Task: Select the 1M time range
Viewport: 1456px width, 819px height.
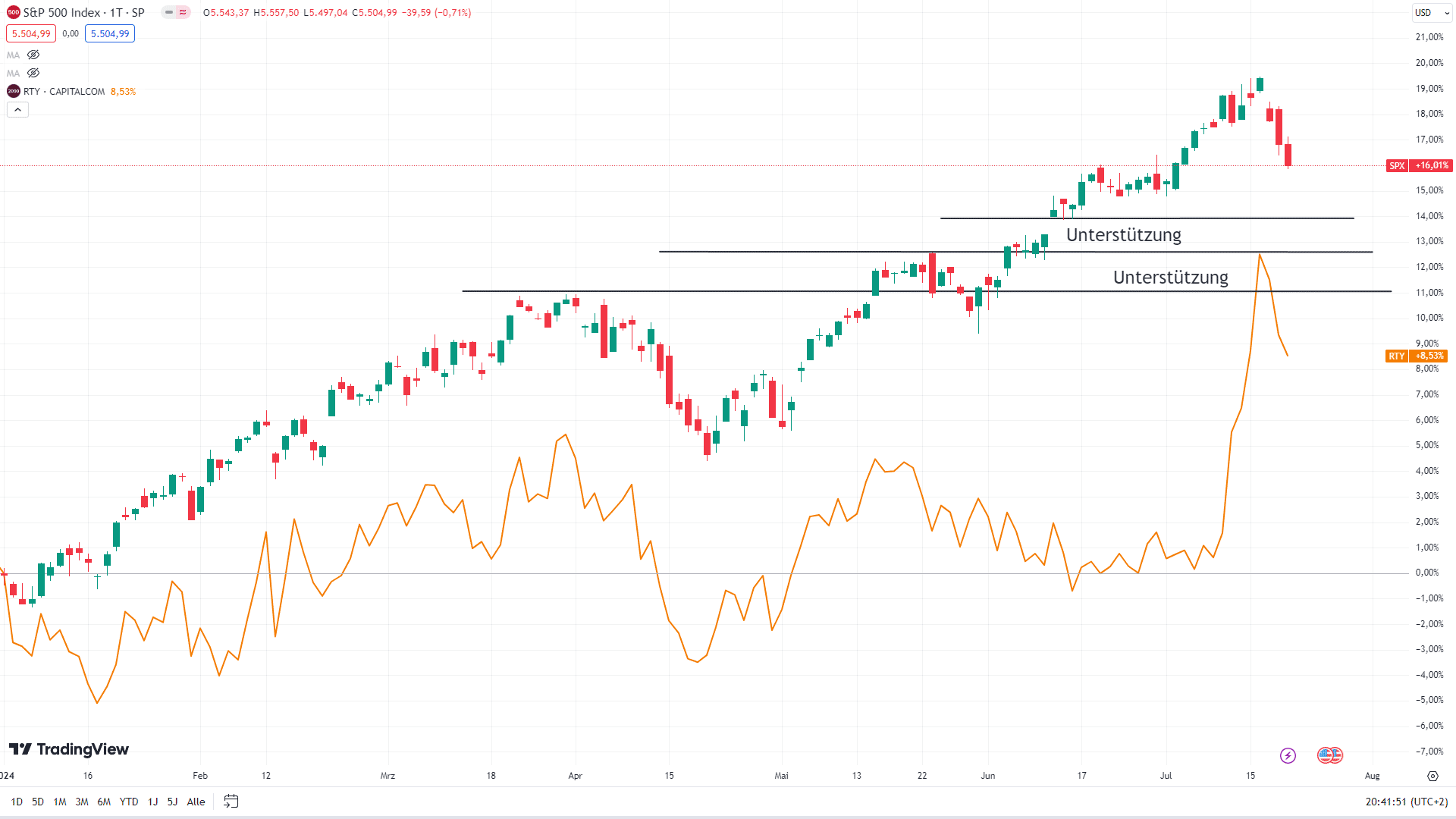Action: 60,802
